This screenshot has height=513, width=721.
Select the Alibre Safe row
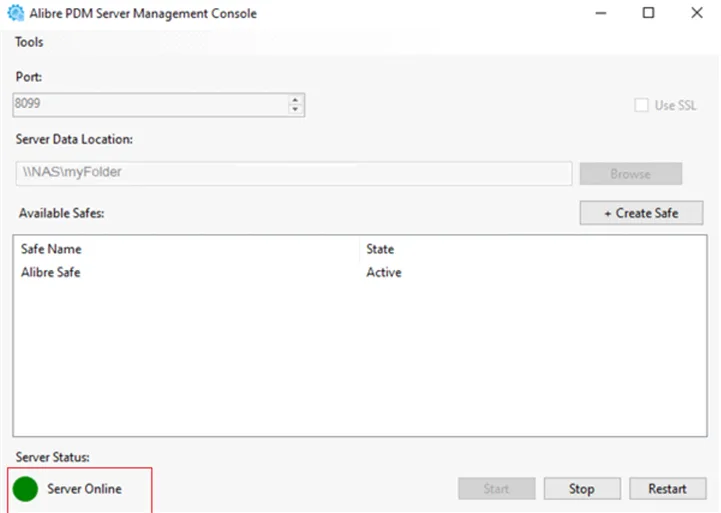360,272
